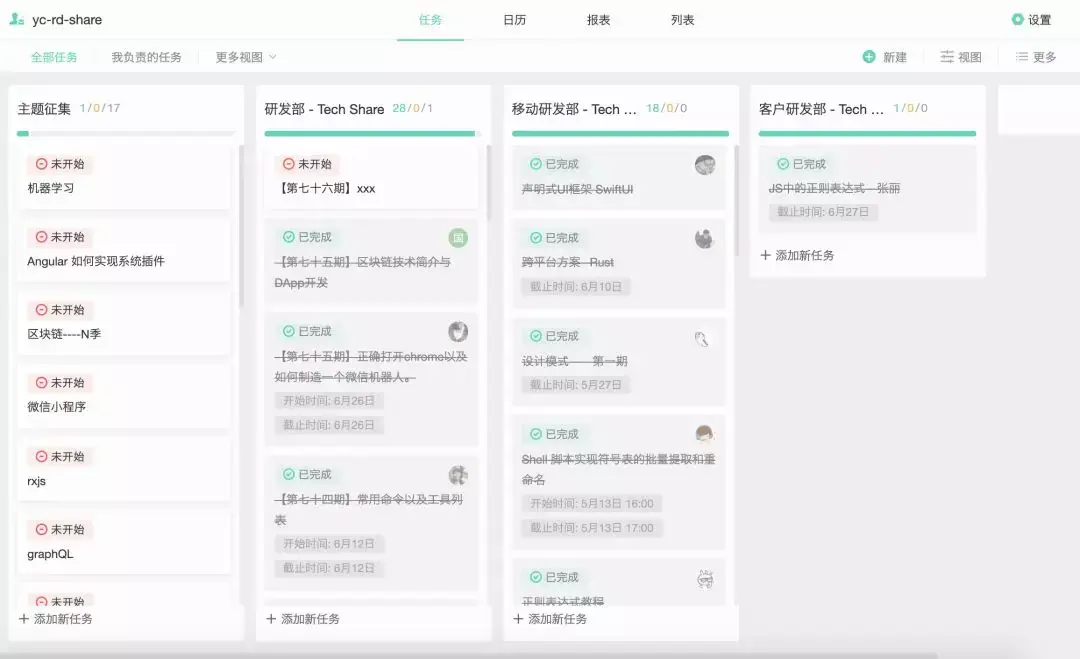Viewport: 1080px width, 659px height.
Task: Open settings gear icon
Action: (x=1017, y=19)
